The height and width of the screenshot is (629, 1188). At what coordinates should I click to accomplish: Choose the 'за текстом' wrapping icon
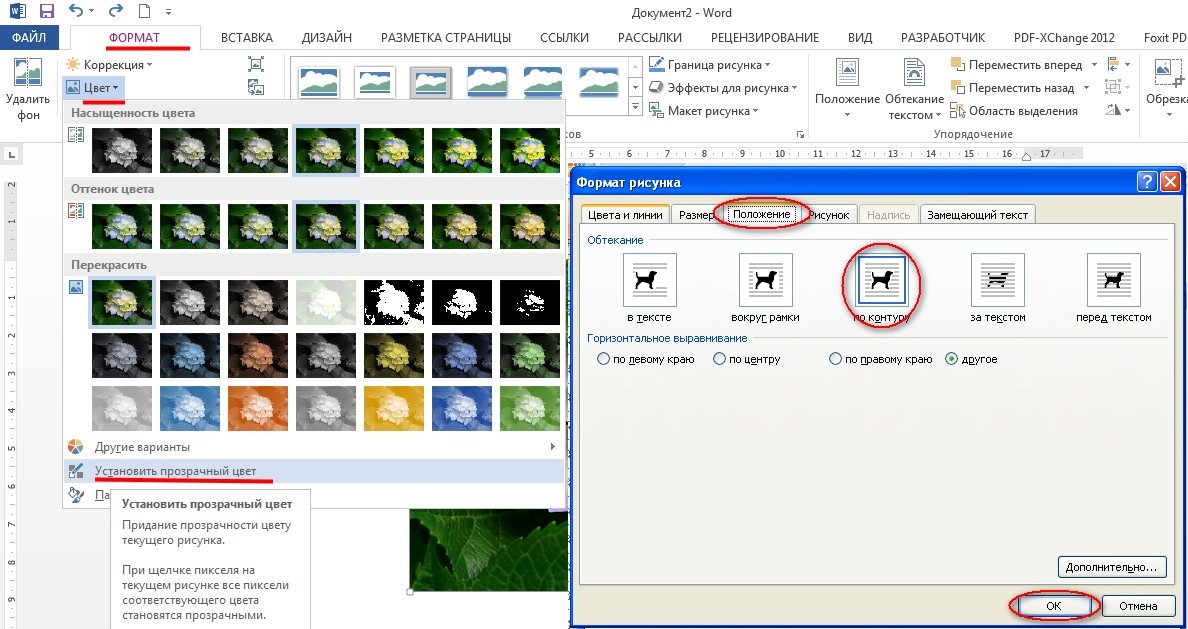point(998,280)
